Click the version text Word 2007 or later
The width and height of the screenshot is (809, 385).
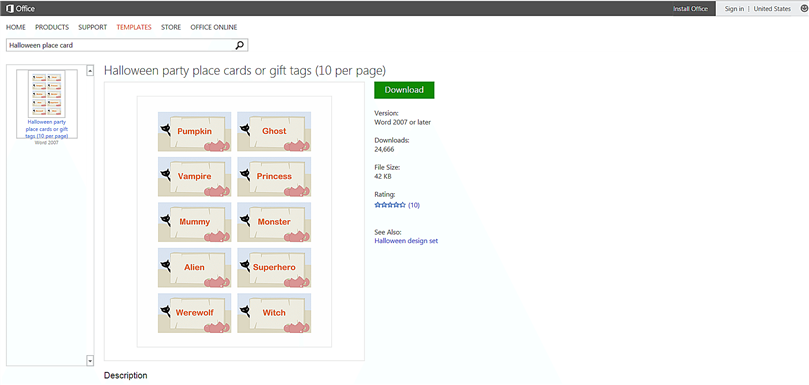[402, 122]
